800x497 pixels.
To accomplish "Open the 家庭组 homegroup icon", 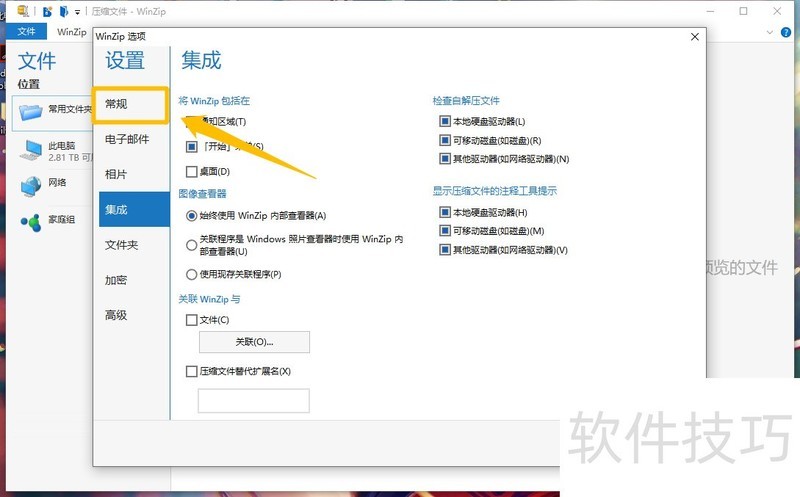I will point(31,222).
